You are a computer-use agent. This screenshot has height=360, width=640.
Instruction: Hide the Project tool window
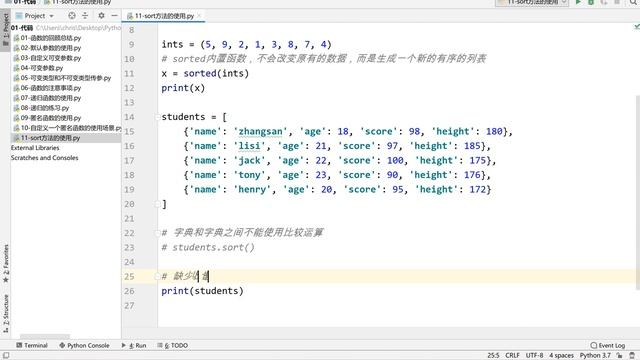pyautogui.click(x=115, y=16)
